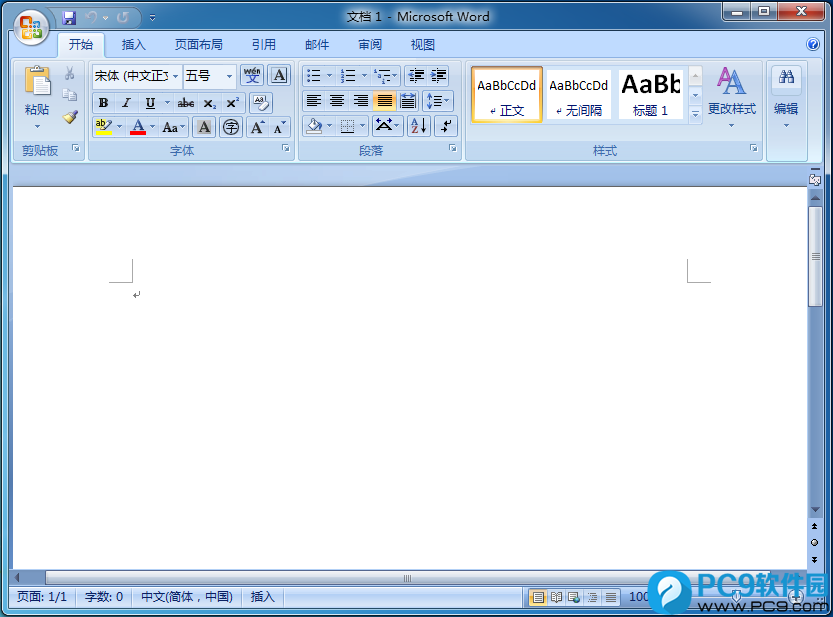The image size is (833, 617).
Task: Enable center text alignment
Action: (337, 101)
